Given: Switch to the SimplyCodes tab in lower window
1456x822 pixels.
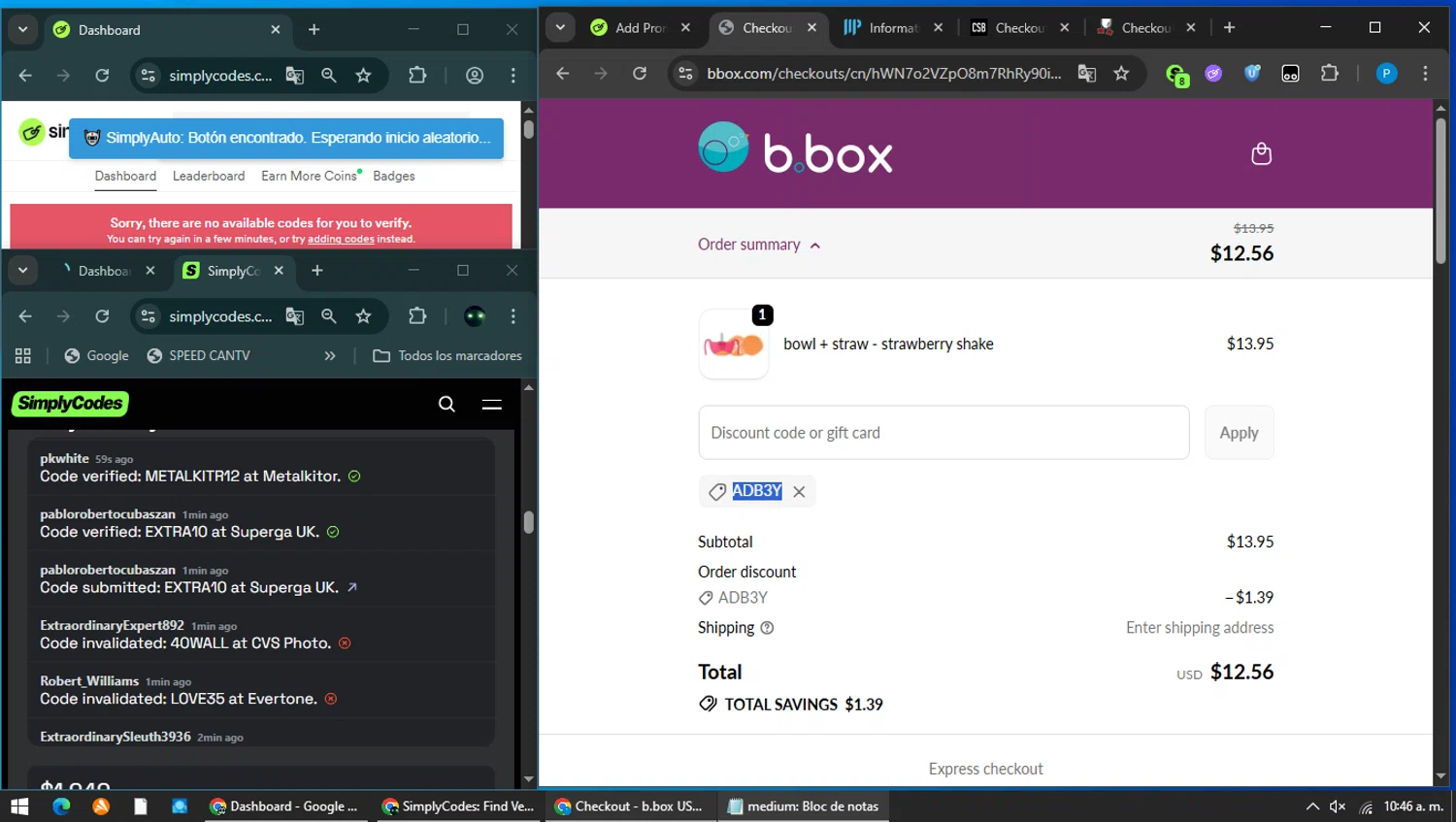Looking at the screenshot, I should coord(233,271).
